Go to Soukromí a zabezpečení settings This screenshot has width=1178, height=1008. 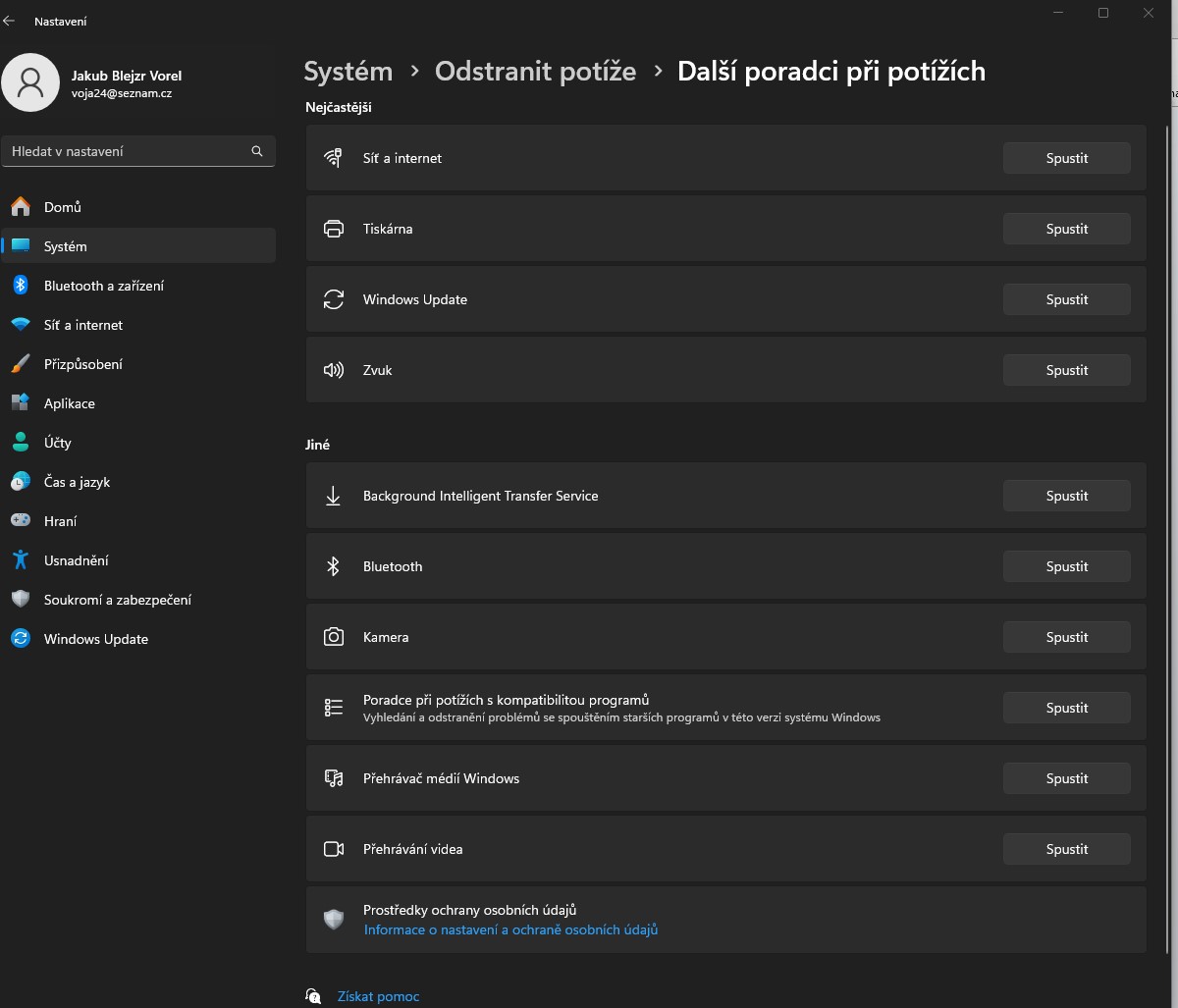pos(117,600)
